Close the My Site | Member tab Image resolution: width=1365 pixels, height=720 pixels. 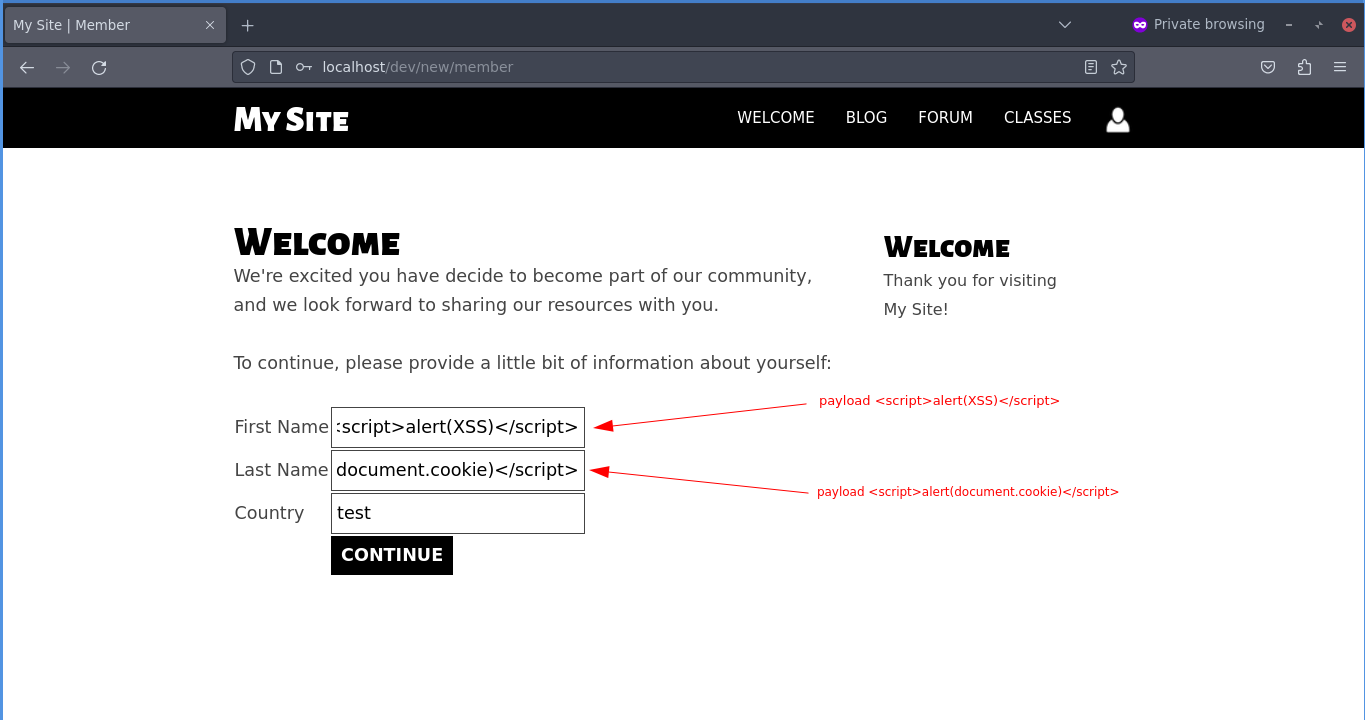210,25
